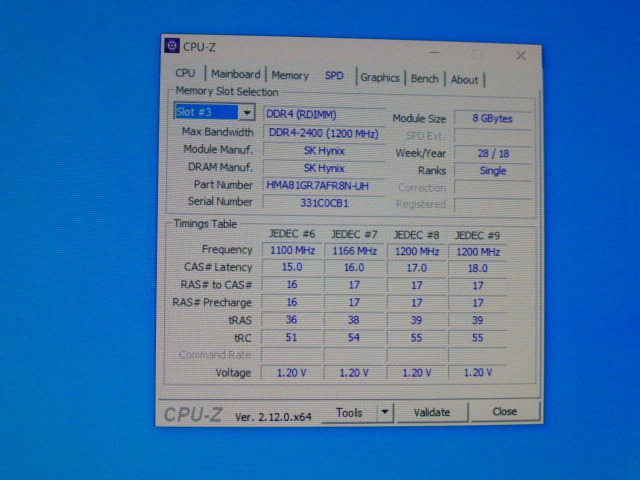This screenshot has width=640, height=480.
Task: Click the CAS# Latency 18.0 cell
Action: pos(478,268)
